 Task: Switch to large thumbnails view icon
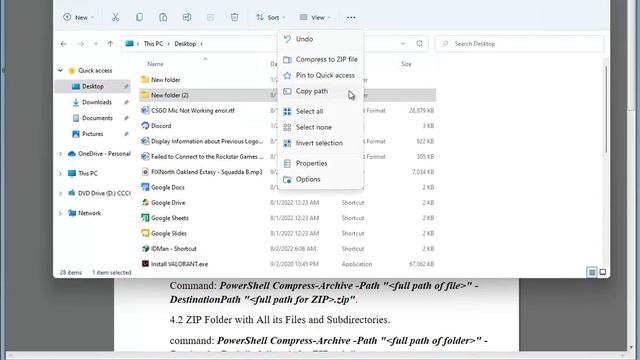pyautogui.click(x=603, y=272)
